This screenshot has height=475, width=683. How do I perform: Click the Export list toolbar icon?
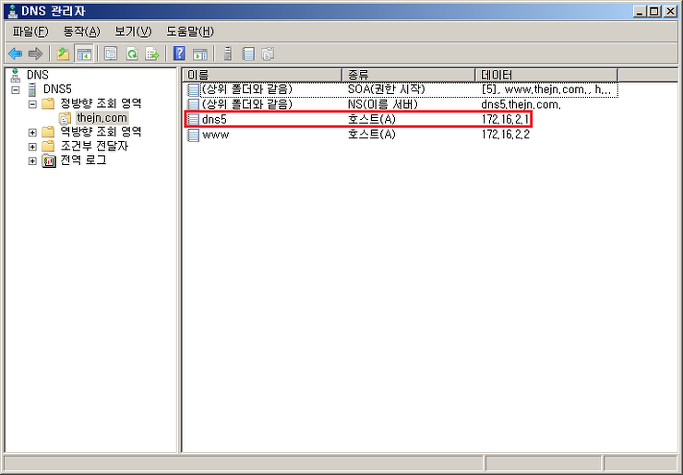152,54
